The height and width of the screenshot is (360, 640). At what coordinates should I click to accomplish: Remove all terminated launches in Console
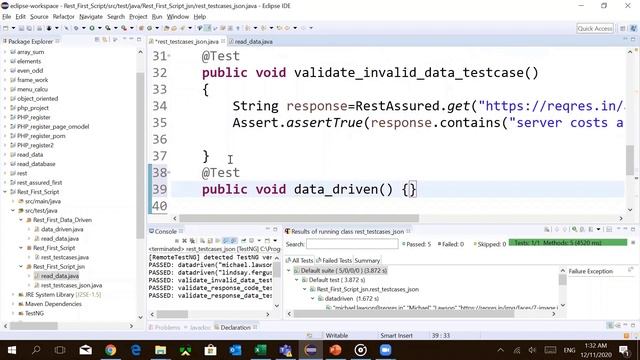192,241
